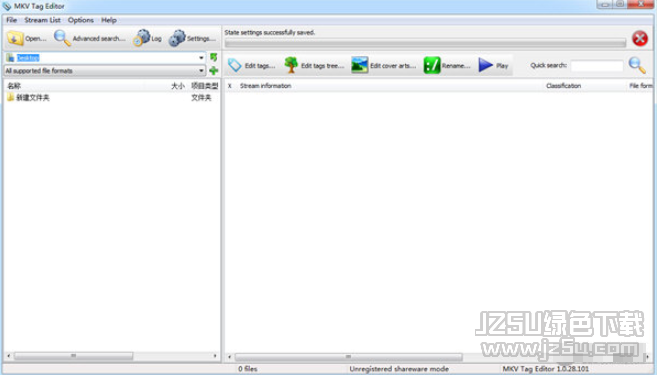Click the green refresh folder icon
Viewport: 657px width, 375px height.
[214, 57]
